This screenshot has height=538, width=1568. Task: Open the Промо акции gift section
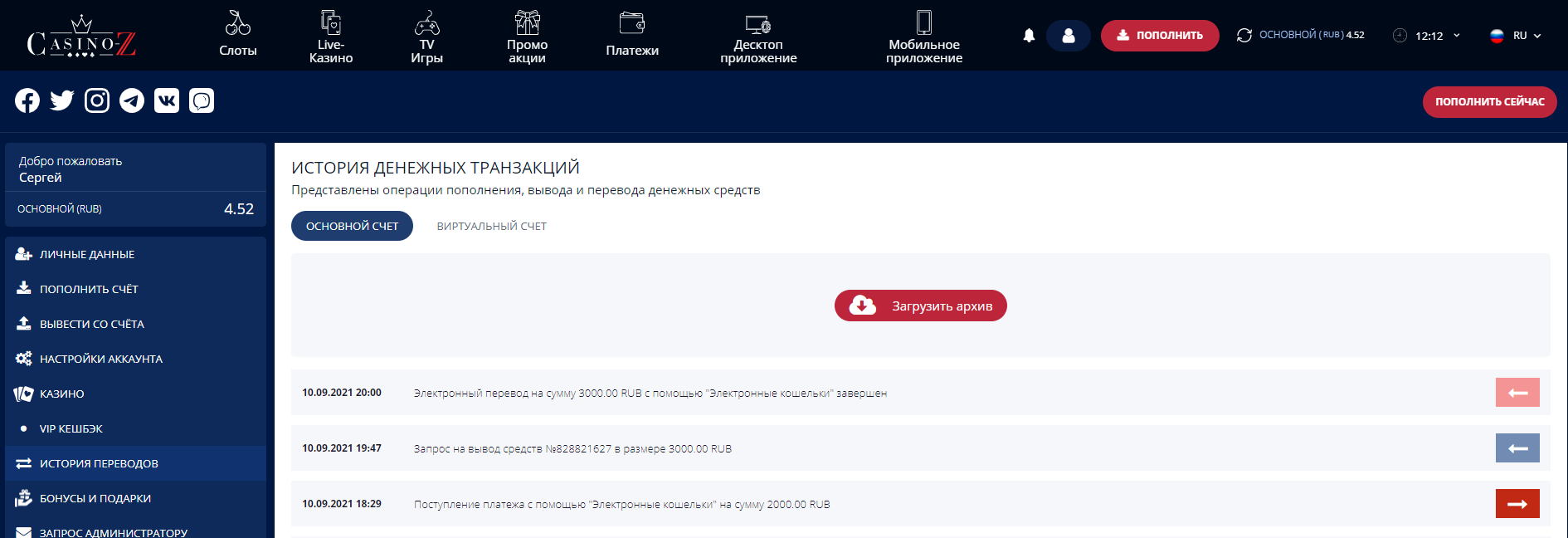pyautogui.click(x=528, y=37)
